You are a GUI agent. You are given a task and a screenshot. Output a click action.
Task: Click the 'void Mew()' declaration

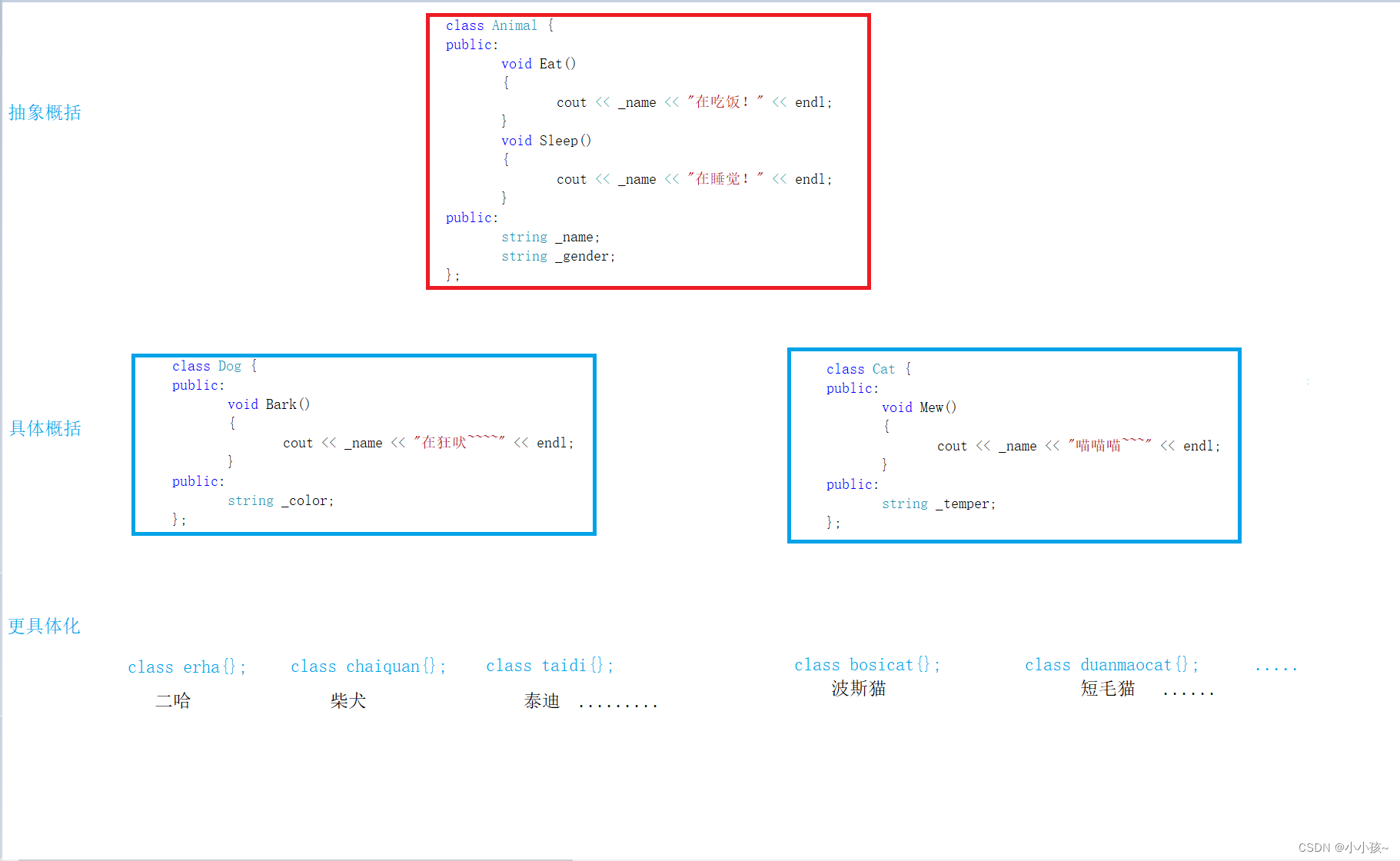coord(919,407)
